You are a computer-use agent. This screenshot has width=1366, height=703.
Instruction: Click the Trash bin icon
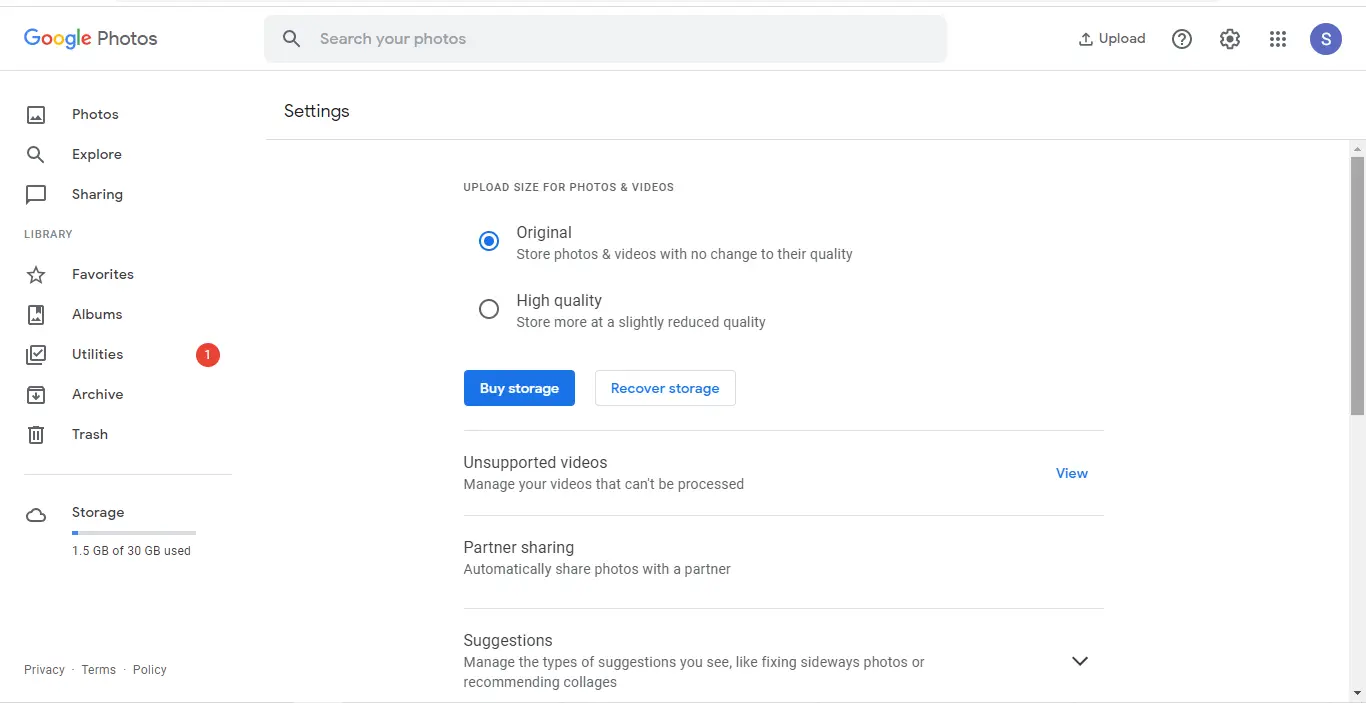(36, 434)
